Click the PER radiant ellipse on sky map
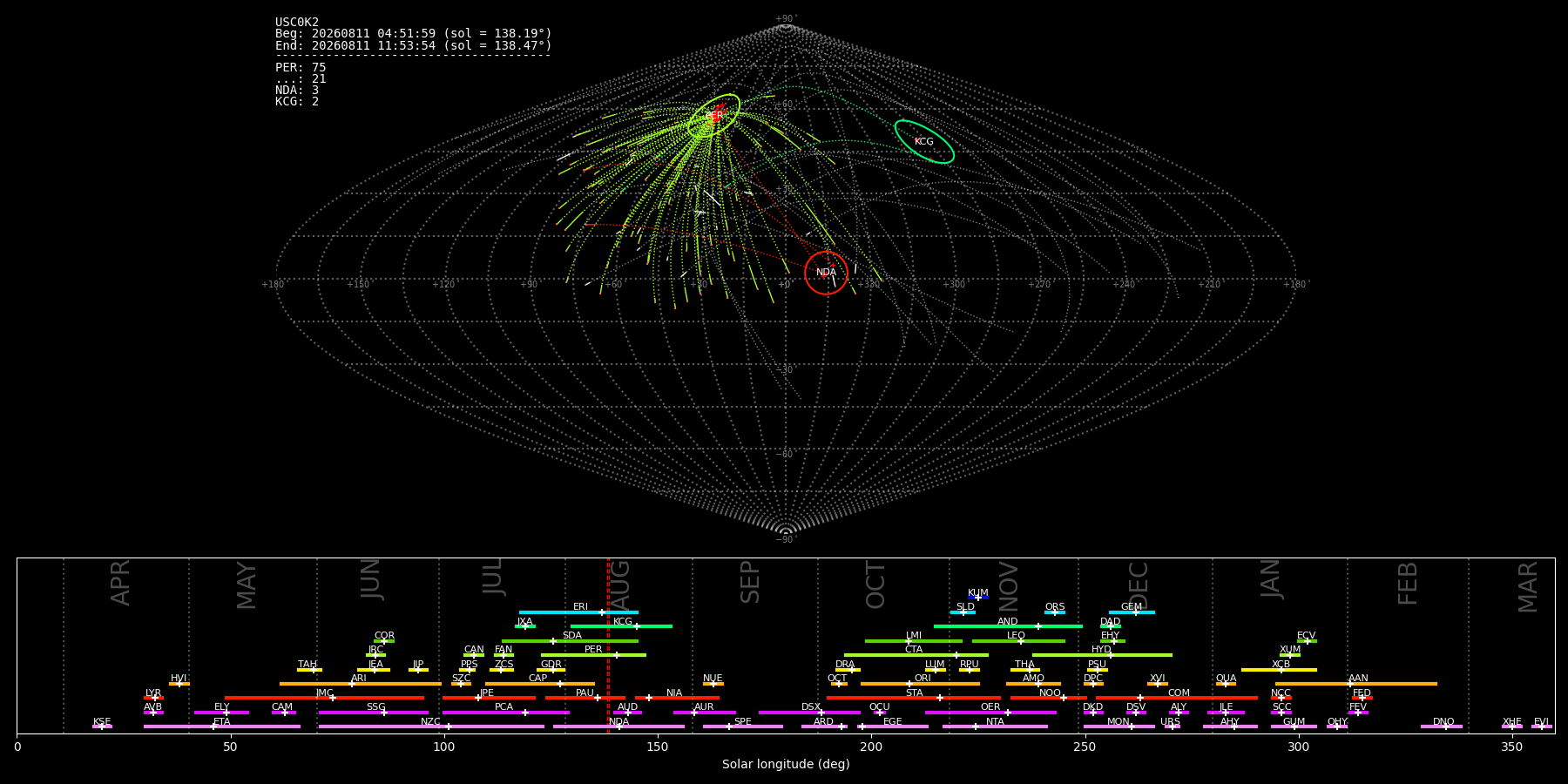This screenshot has width=1568, height=784. tap(713, 116)
